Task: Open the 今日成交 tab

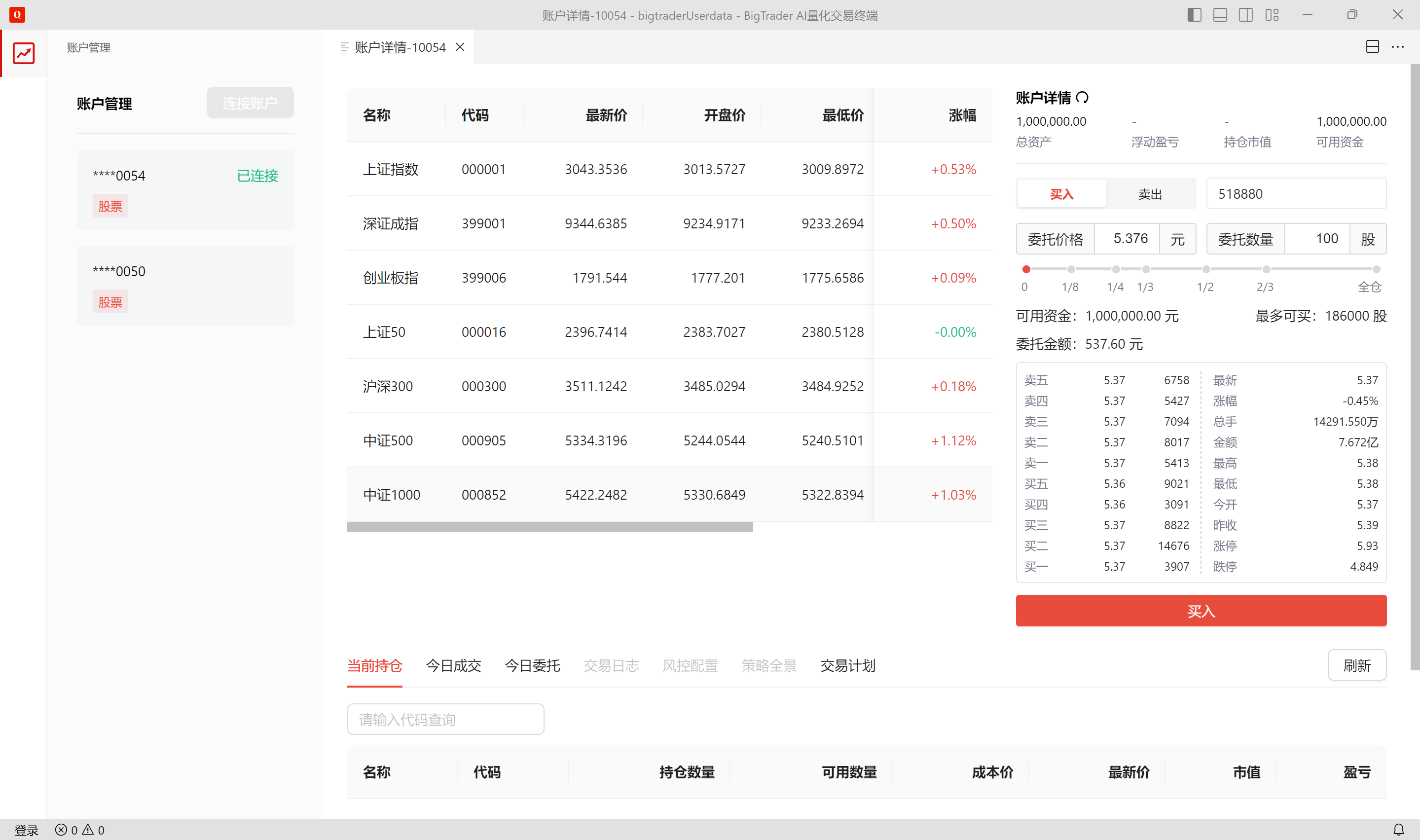Action: tap(453, 666)
